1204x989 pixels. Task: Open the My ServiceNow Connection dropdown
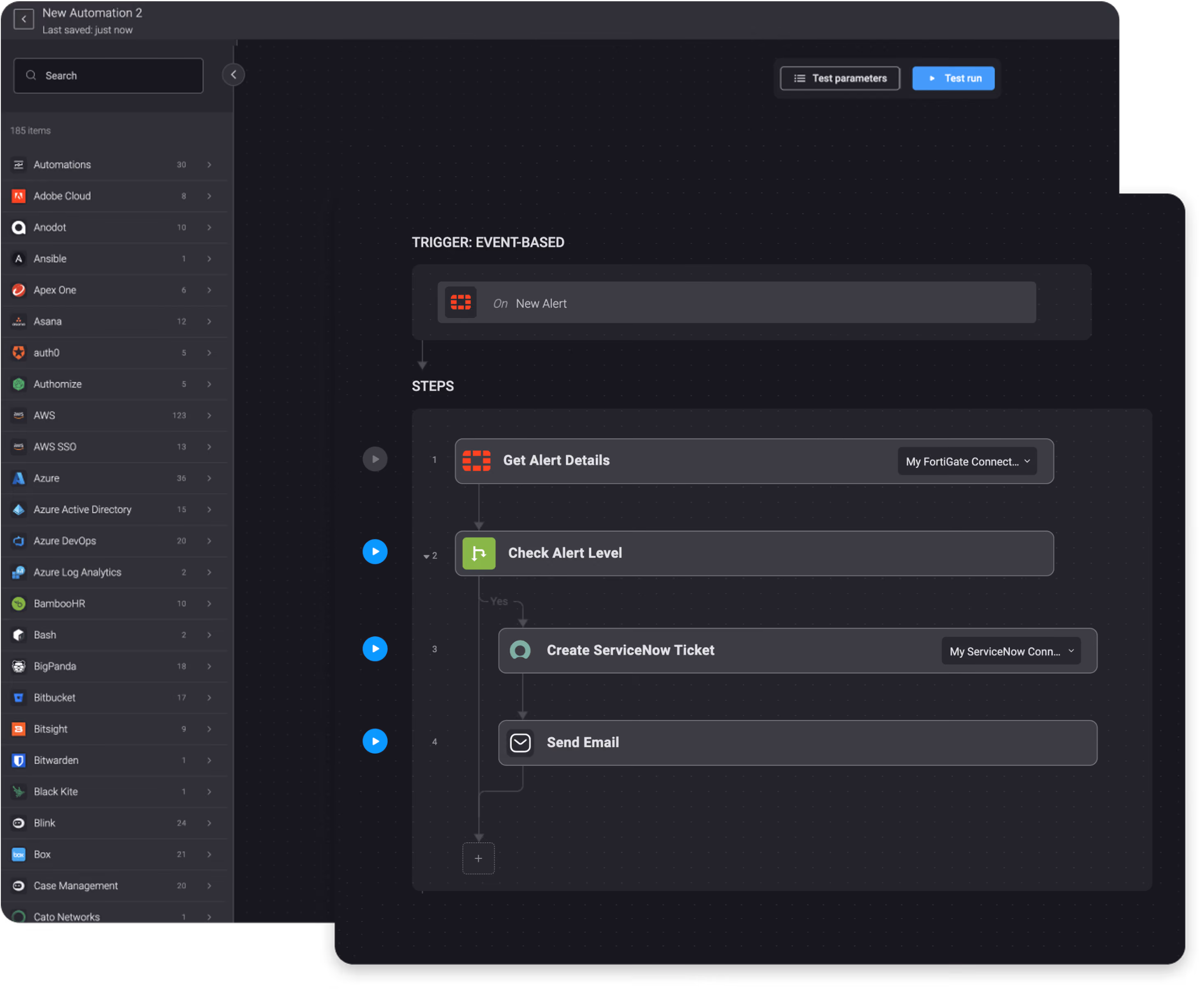pos(1011,651)
